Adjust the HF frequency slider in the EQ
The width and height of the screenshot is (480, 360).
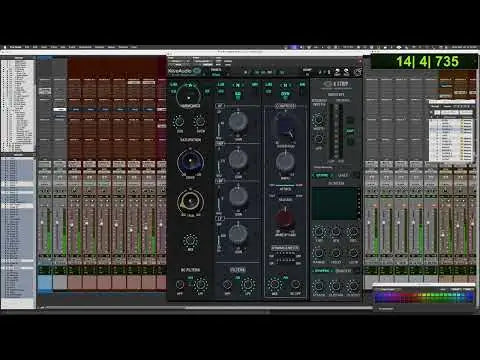click(x=219, y=125)
